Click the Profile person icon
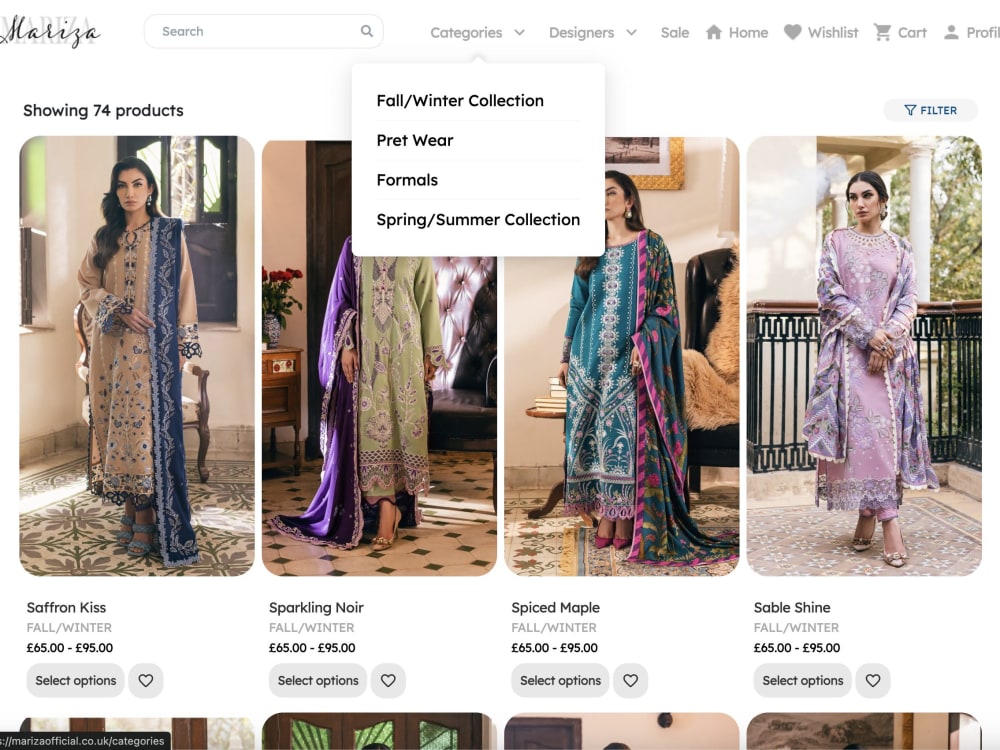The image size is (1000, 750). pyautogui.click(x=951, y=33)
